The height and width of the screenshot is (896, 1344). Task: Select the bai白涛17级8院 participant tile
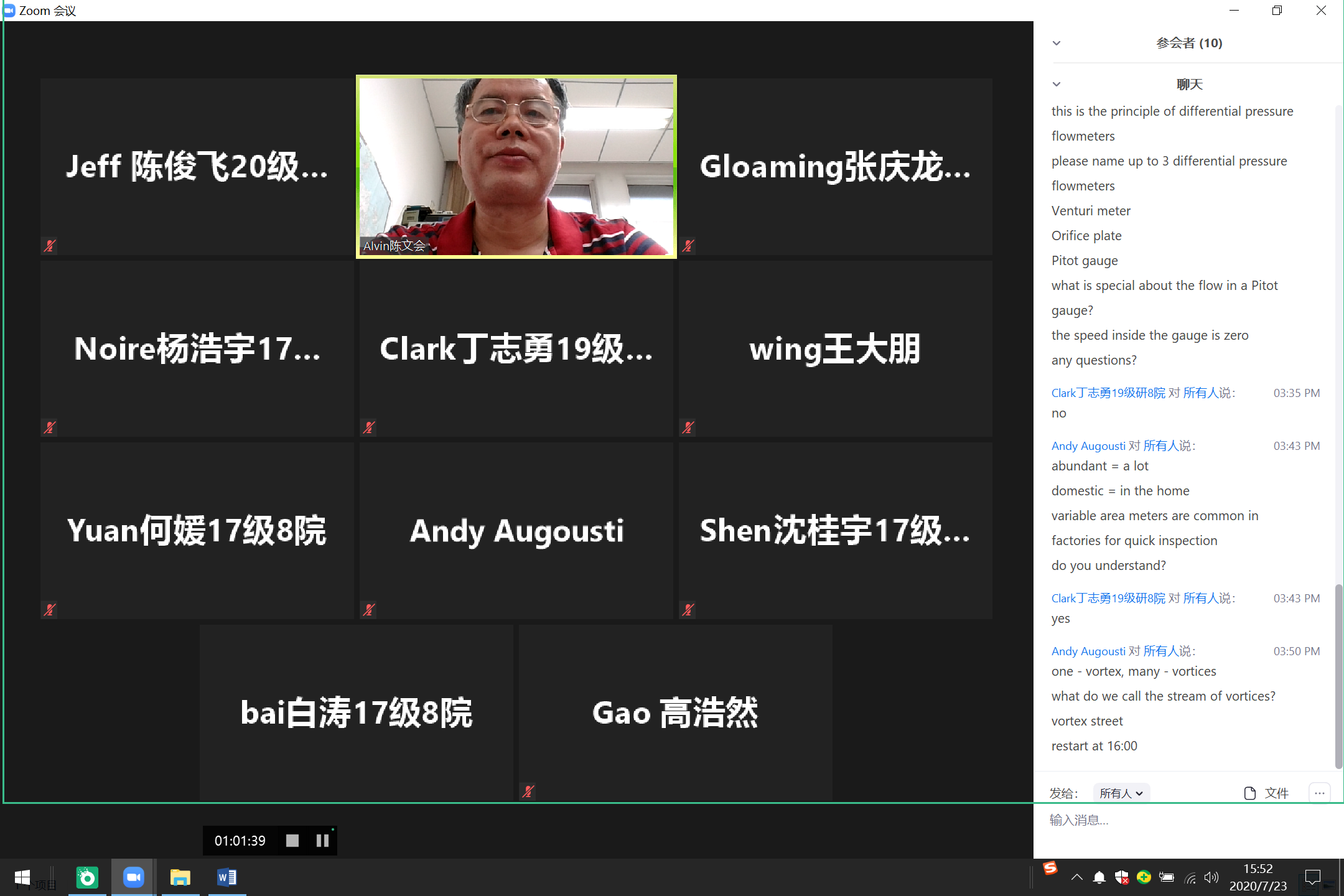click(x=357, y=712)
